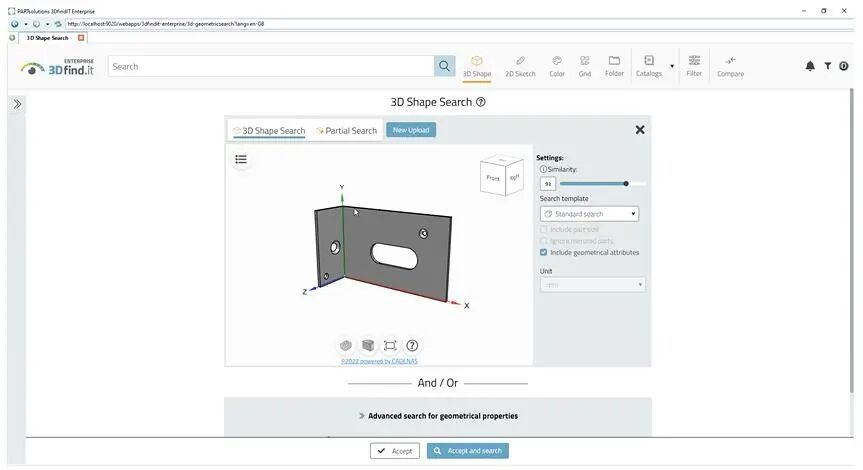This screenshot has height=470, width=863.
Task: Click the Similarity value field
Action: click(548, 184)
